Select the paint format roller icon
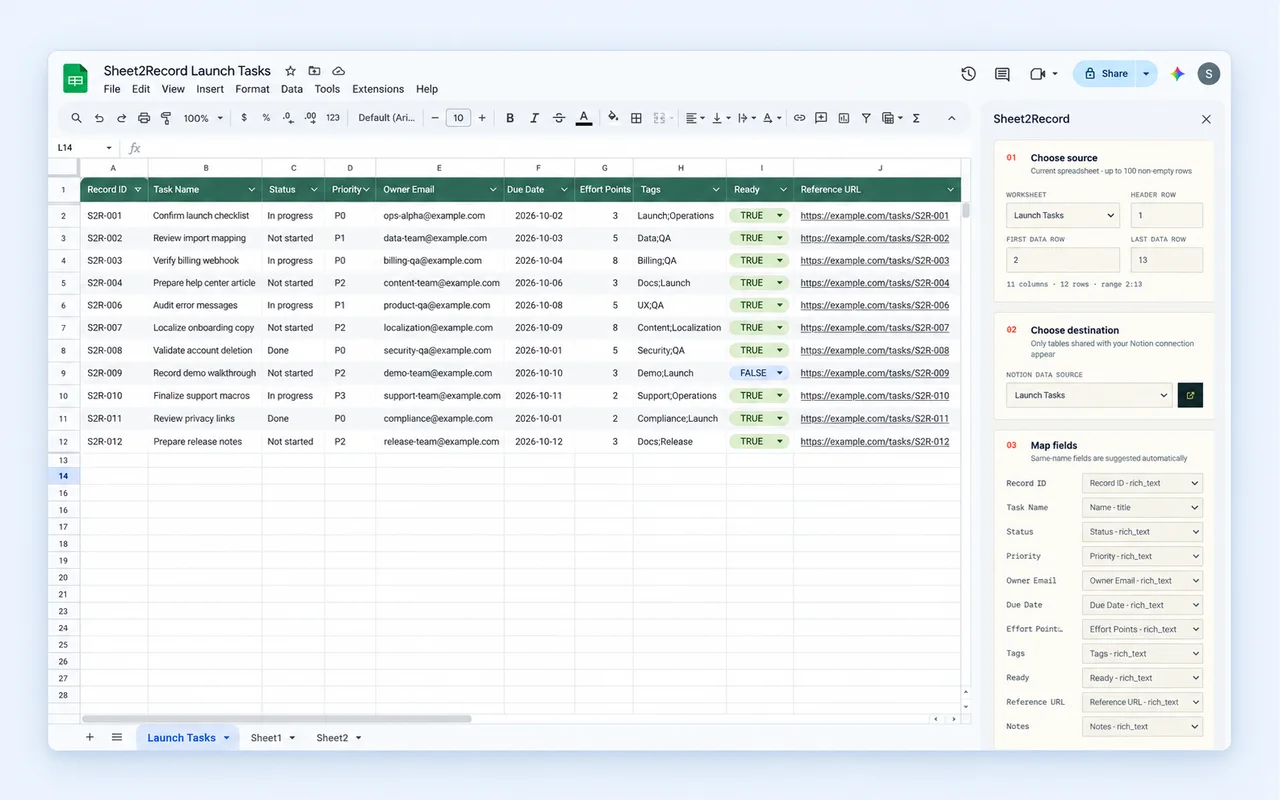Viewport: 1280px width, 800px height. (x=166, y=118)
